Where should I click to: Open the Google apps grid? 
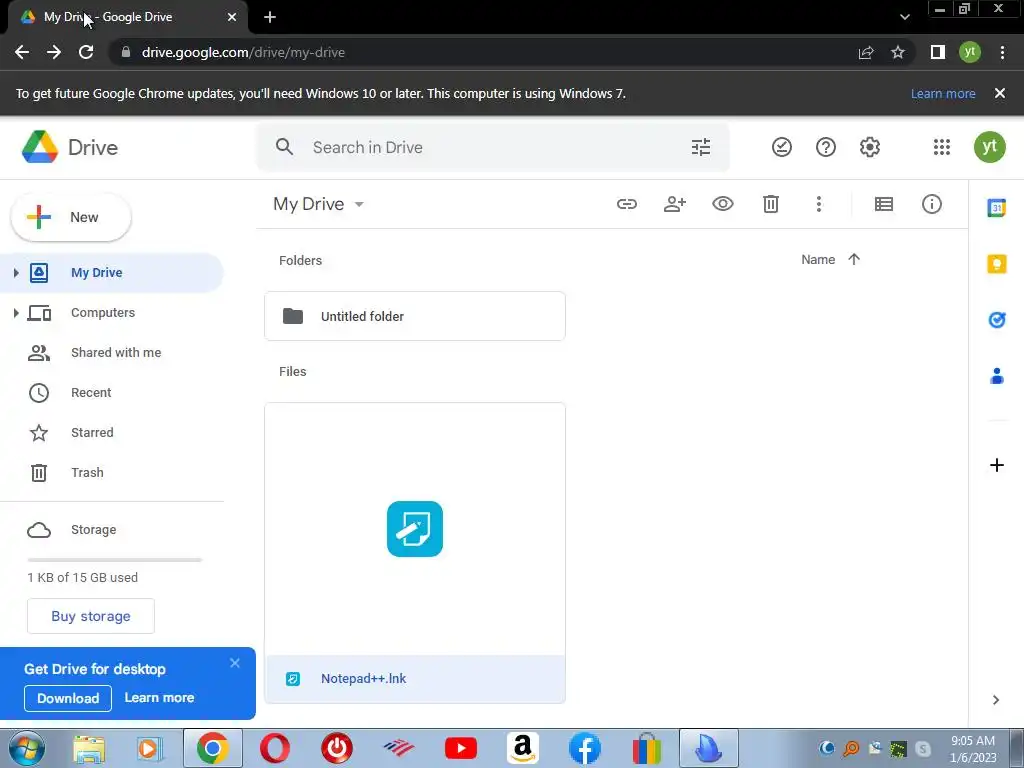coord(941,147)
